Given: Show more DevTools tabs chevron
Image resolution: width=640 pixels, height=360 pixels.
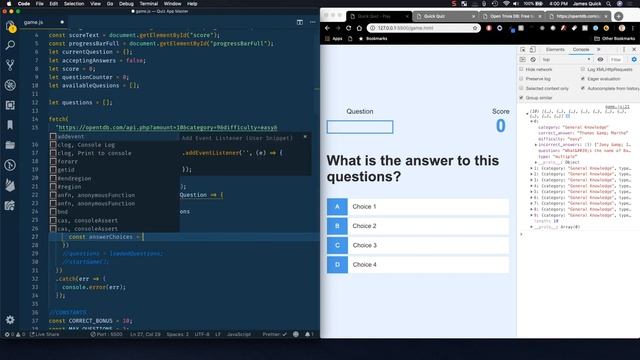Looking at the screenshot, I should (599, 49).
